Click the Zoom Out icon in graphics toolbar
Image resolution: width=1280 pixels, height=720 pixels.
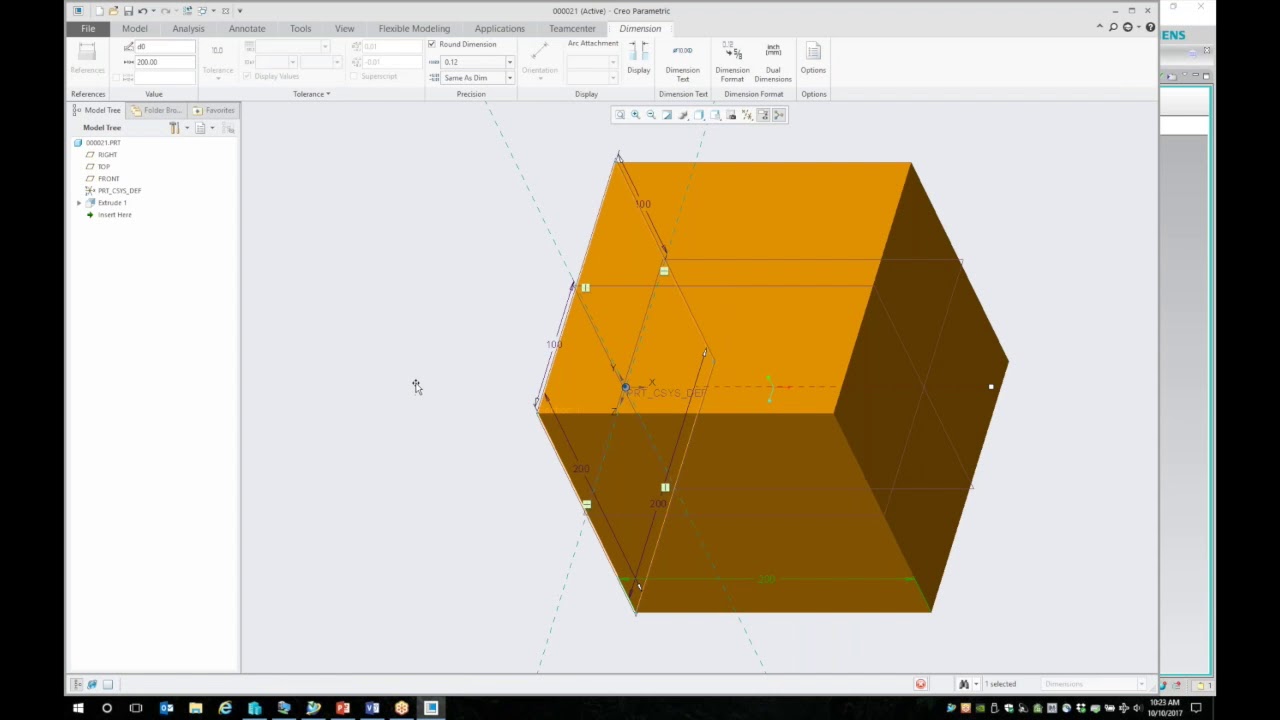click(x=651, y=115)
